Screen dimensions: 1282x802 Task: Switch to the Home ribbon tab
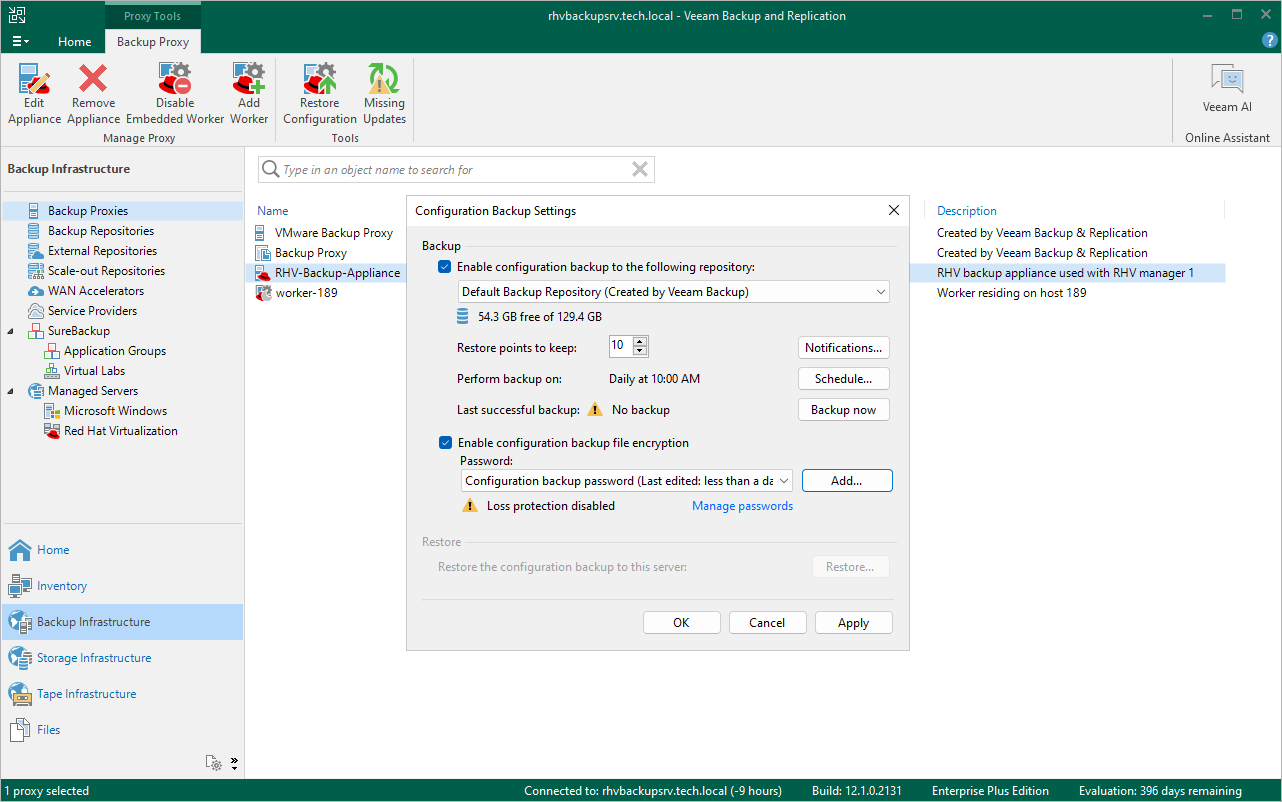[75, 42]
